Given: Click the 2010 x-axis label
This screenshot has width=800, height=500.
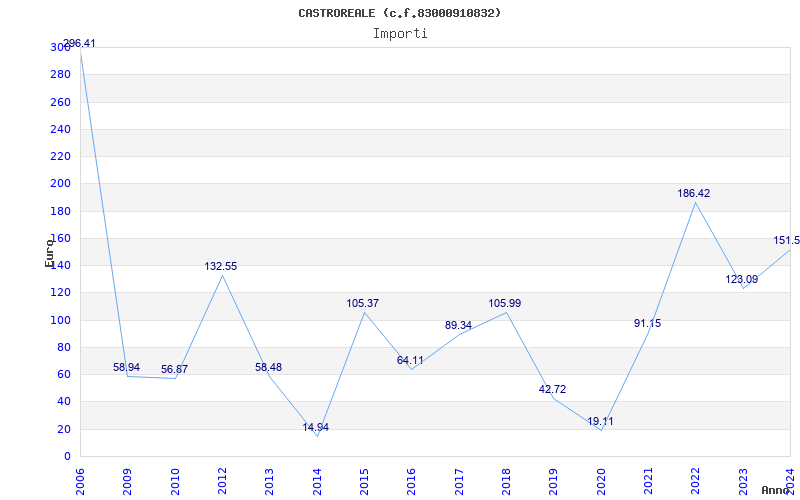Looking at the screenshot, I should [175, 482].
